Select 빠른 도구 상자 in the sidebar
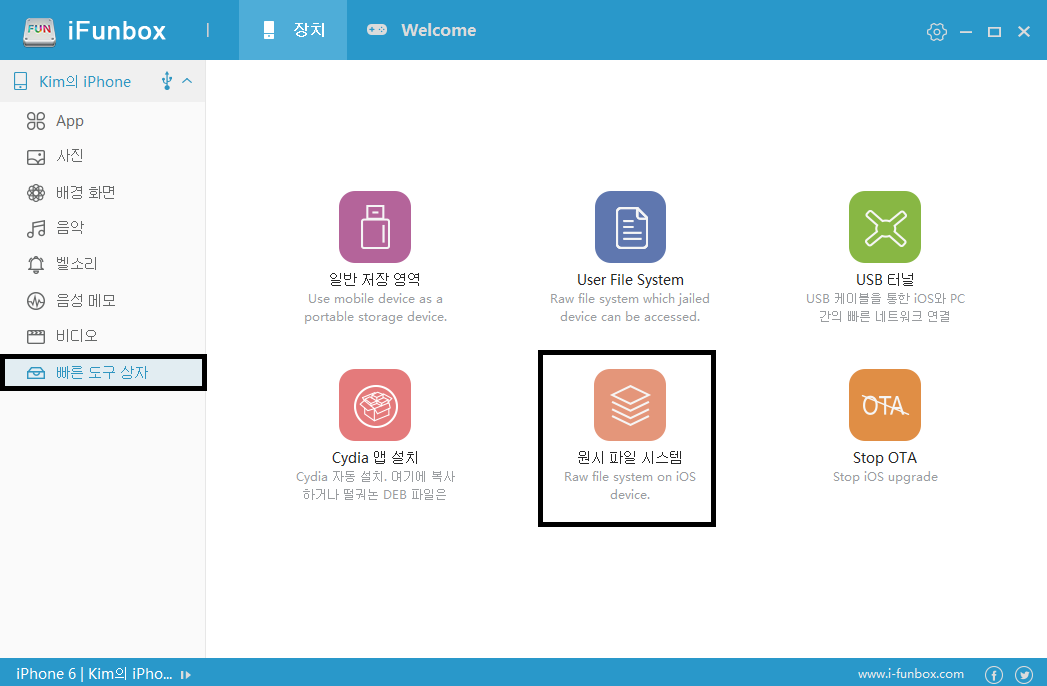 (x=103, y=373)
